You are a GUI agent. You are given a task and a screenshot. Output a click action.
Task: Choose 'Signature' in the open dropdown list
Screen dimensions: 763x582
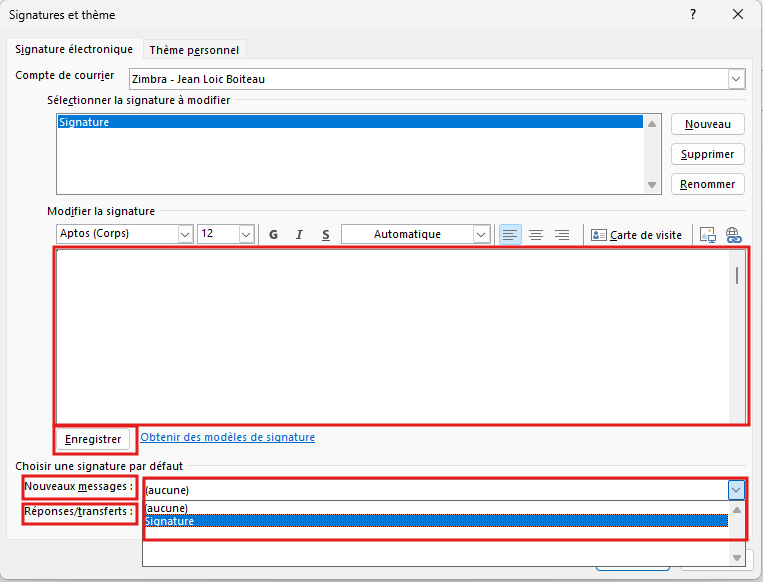click(435, 521)
